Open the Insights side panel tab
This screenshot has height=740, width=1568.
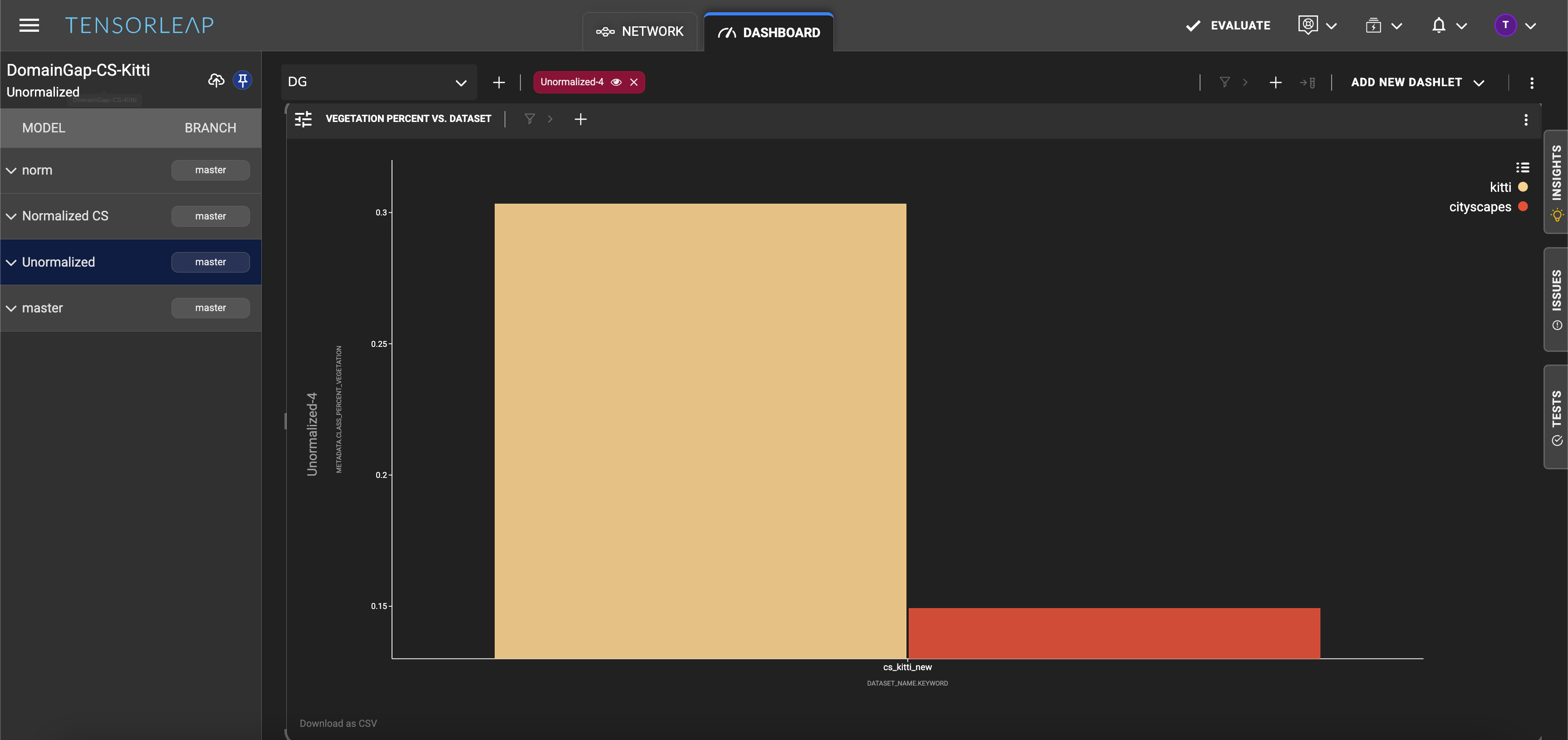pyautogui.click(x=1556, y=181)
